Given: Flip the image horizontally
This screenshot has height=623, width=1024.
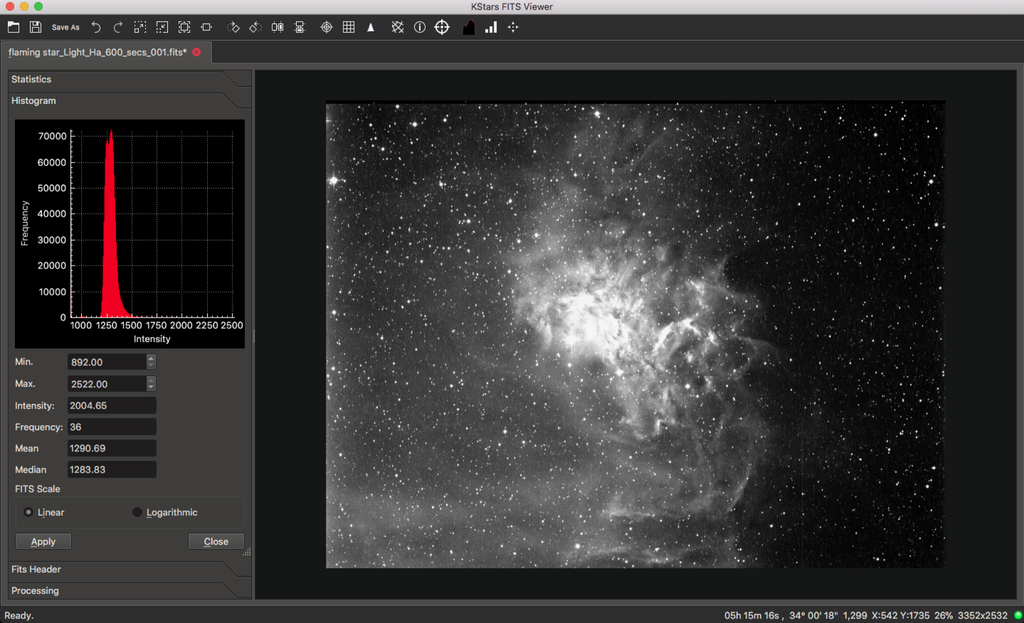Looking at the screenshot, I should coord(278,27).
